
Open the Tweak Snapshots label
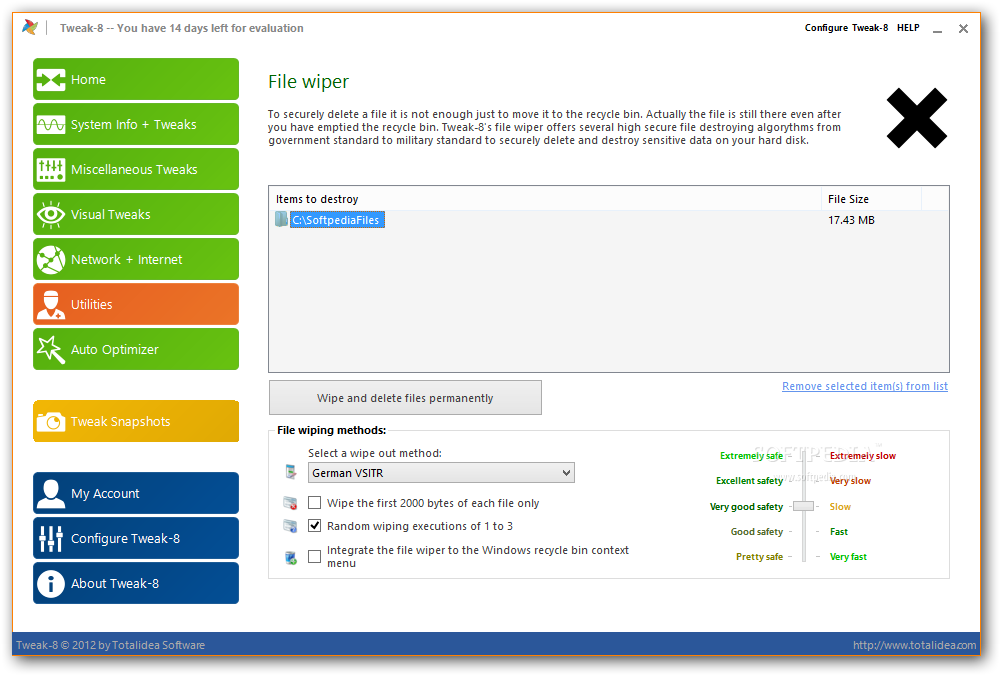(121, 422)
